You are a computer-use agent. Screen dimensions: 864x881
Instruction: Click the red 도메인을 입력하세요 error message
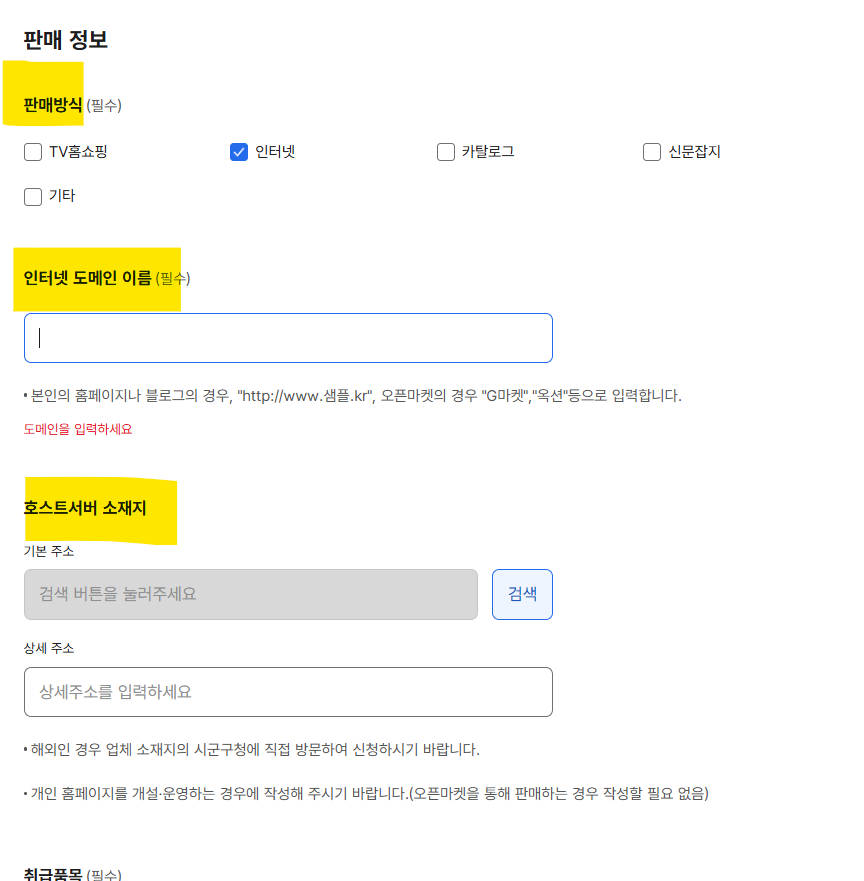78,429
